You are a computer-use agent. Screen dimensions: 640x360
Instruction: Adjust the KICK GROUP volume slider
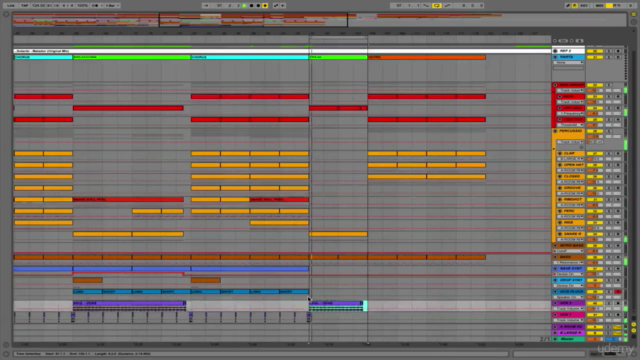595,91
